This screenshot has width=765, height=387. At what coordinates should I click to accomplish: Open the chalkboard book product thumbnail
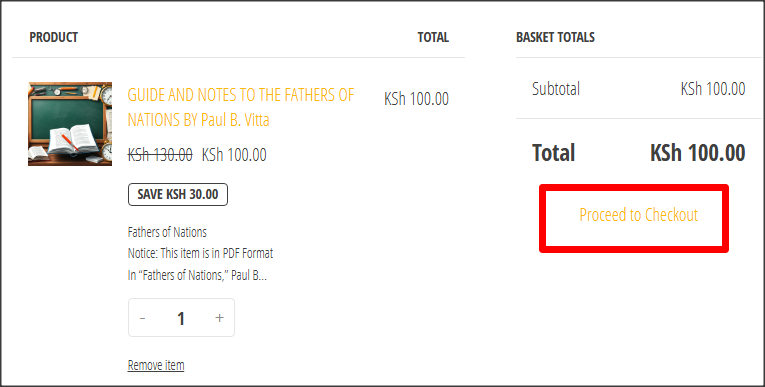coord(70,124)
